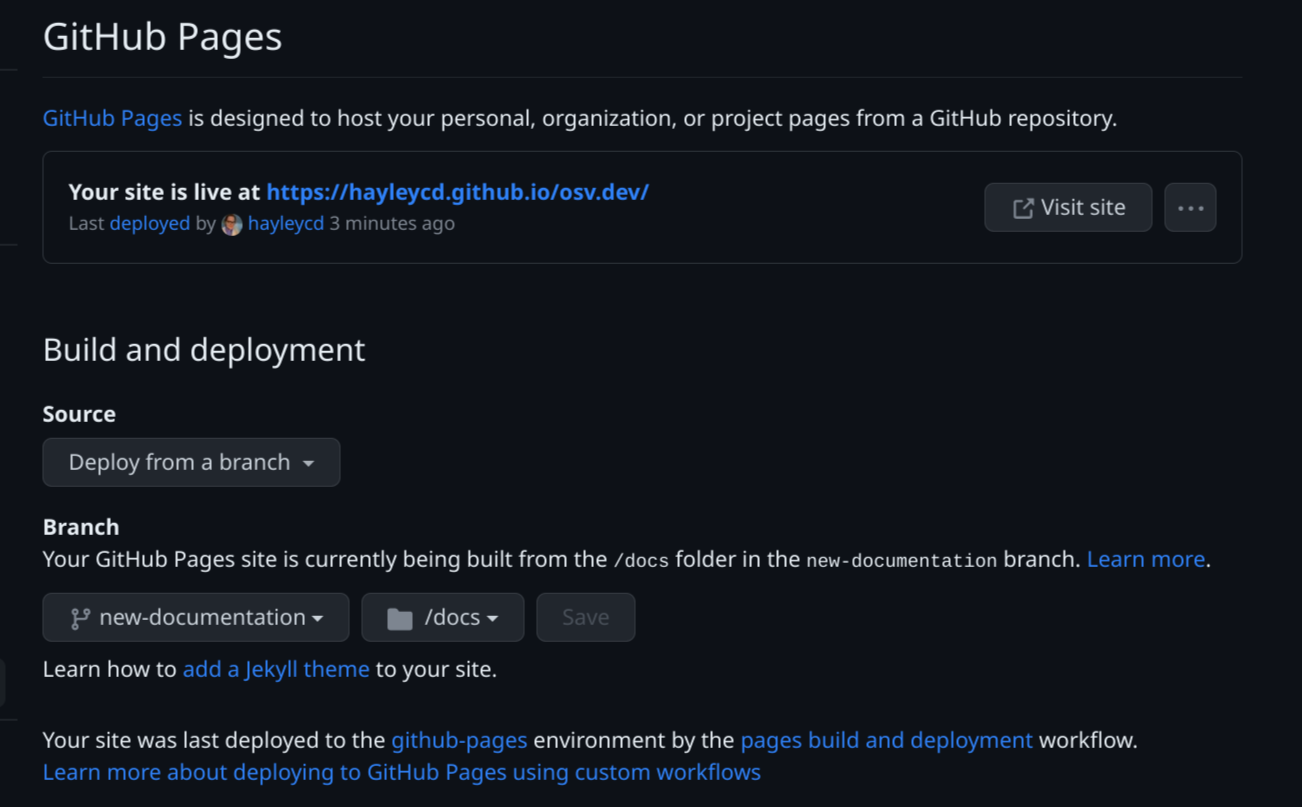Click the Visit site button
Image resolution: width=1302 pixels, height=807 pixels.
(x=1068, y=207)
